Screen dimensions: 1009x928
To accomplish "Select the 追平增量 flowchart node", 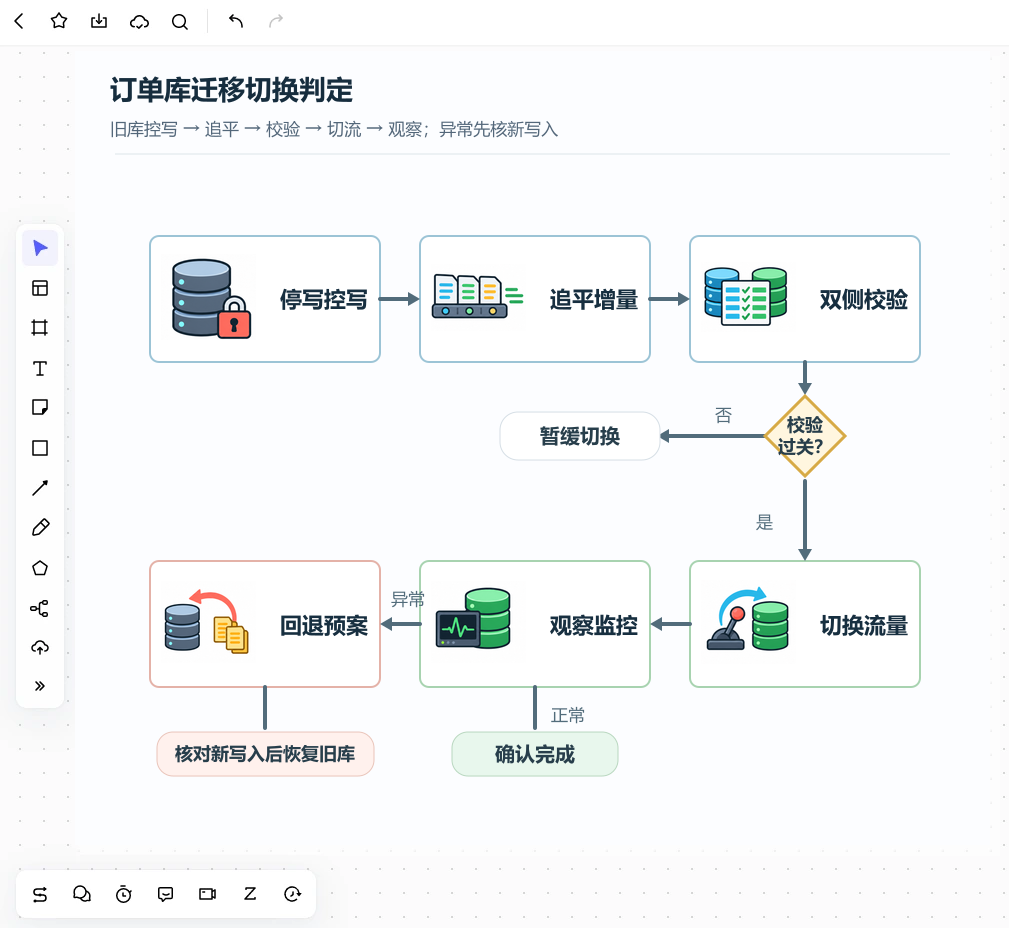I will coord(535,299).
